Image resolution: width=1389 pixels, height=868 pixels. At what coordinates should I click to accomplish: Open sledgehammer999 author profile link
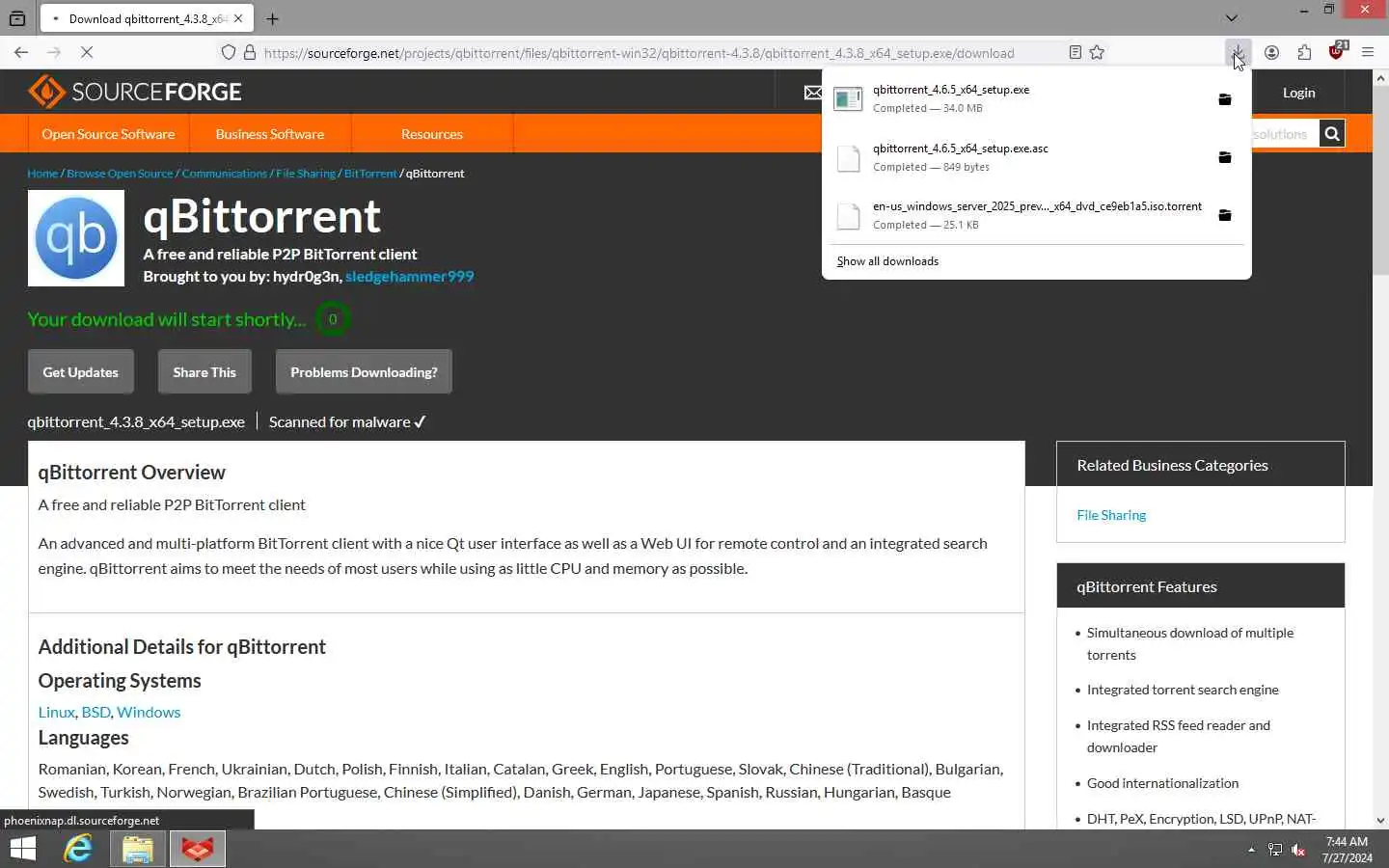(409, 277)
